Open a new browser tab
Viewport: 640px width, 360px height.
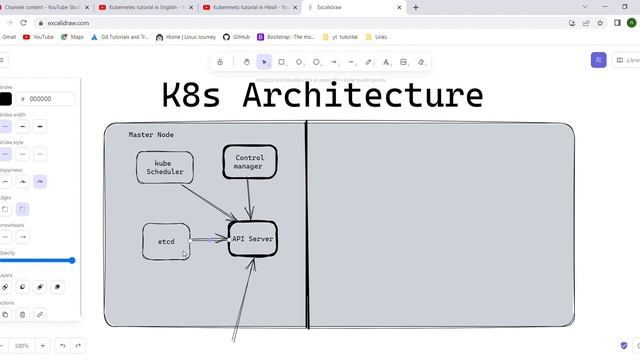click(x=416, y=7)
